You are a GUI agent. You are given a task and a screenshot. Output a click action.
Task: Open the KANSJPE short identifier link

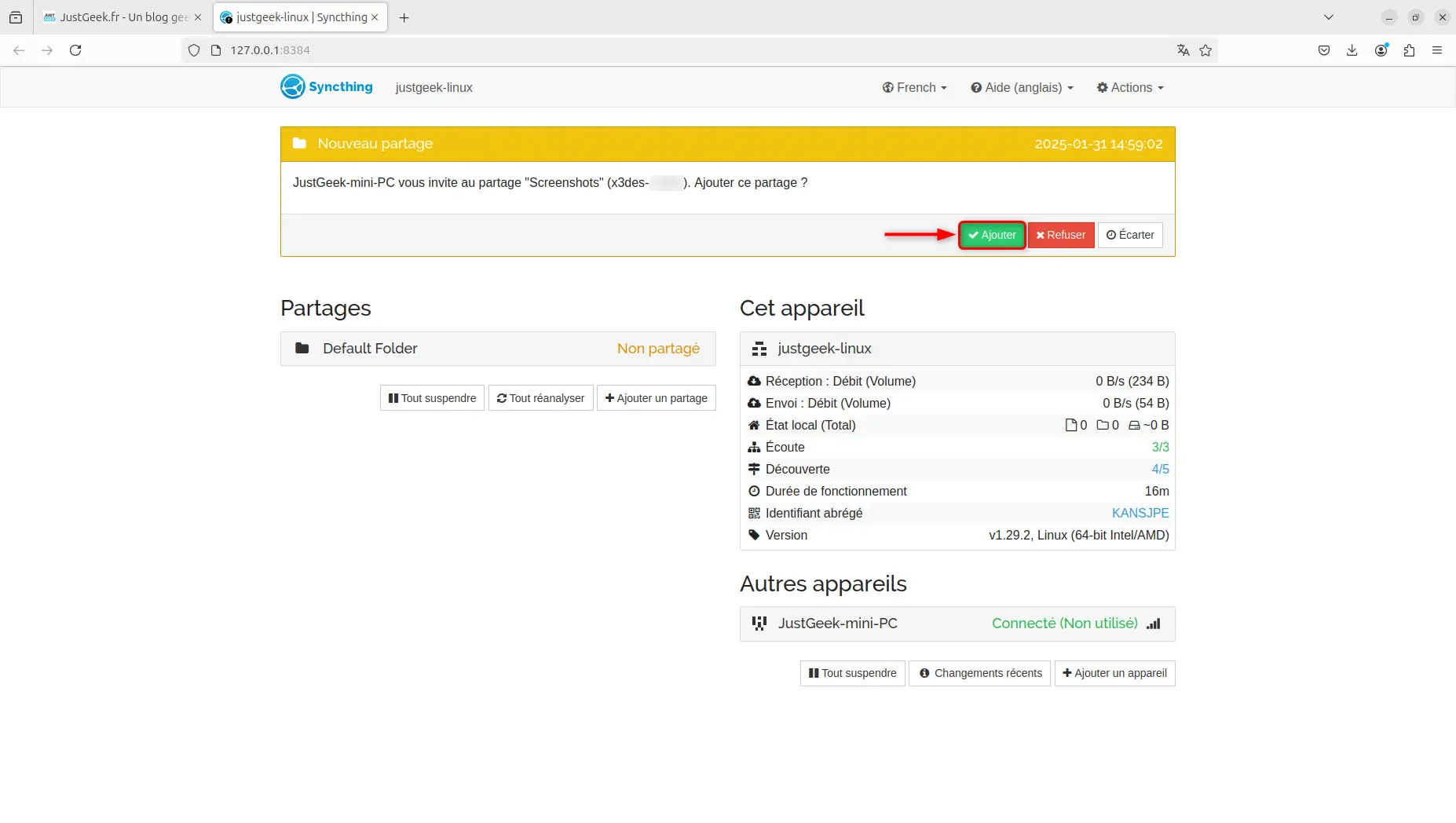pos(1140,513)
